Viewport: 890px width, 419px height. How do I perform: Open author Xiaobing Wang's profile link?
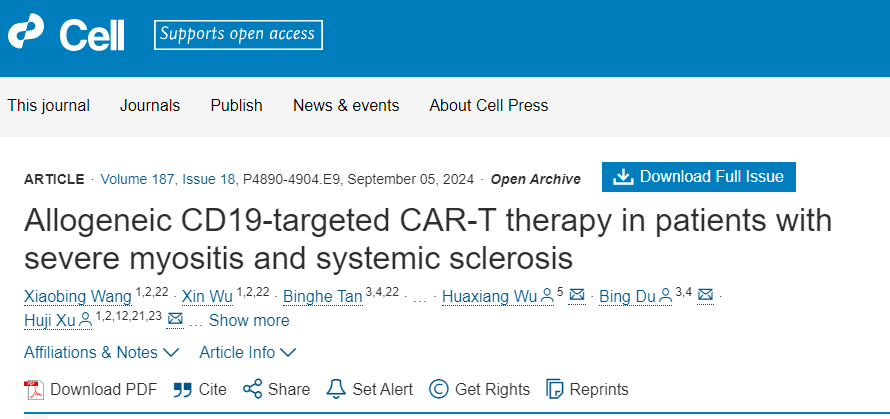point(77,296)
